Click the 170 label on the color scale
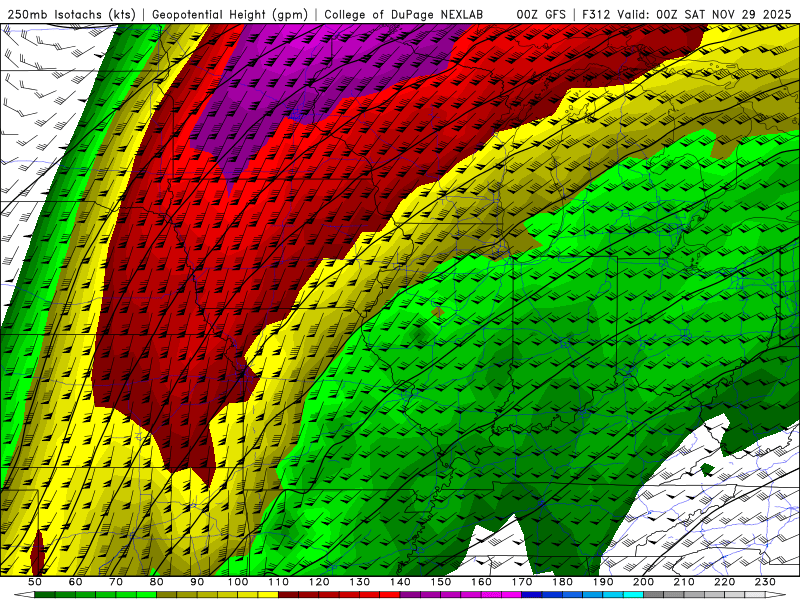The height and width of the screenshot is (600, 800). pos(522,582)
